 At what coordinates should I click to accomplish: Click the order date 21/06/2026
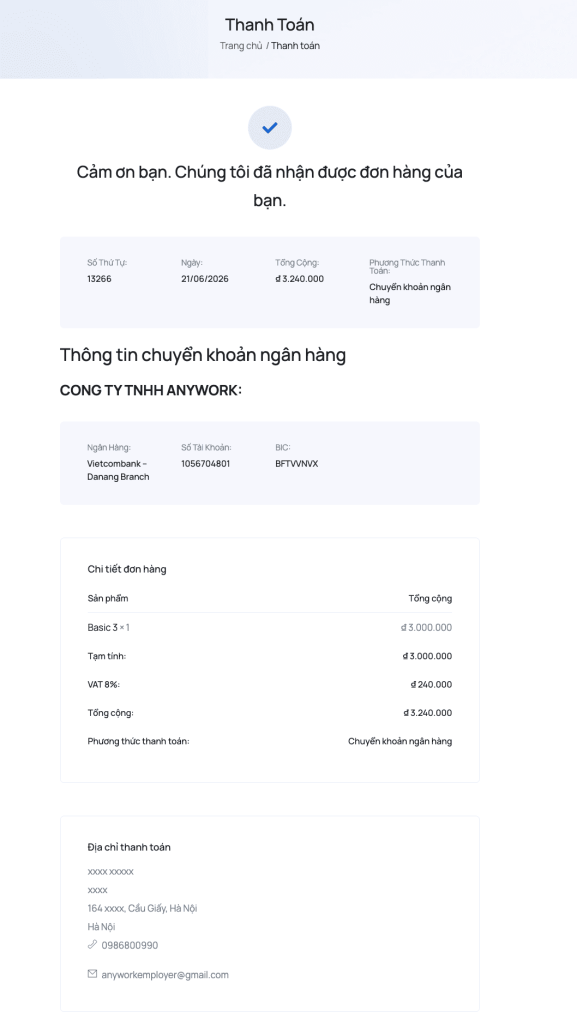point(205,279)
